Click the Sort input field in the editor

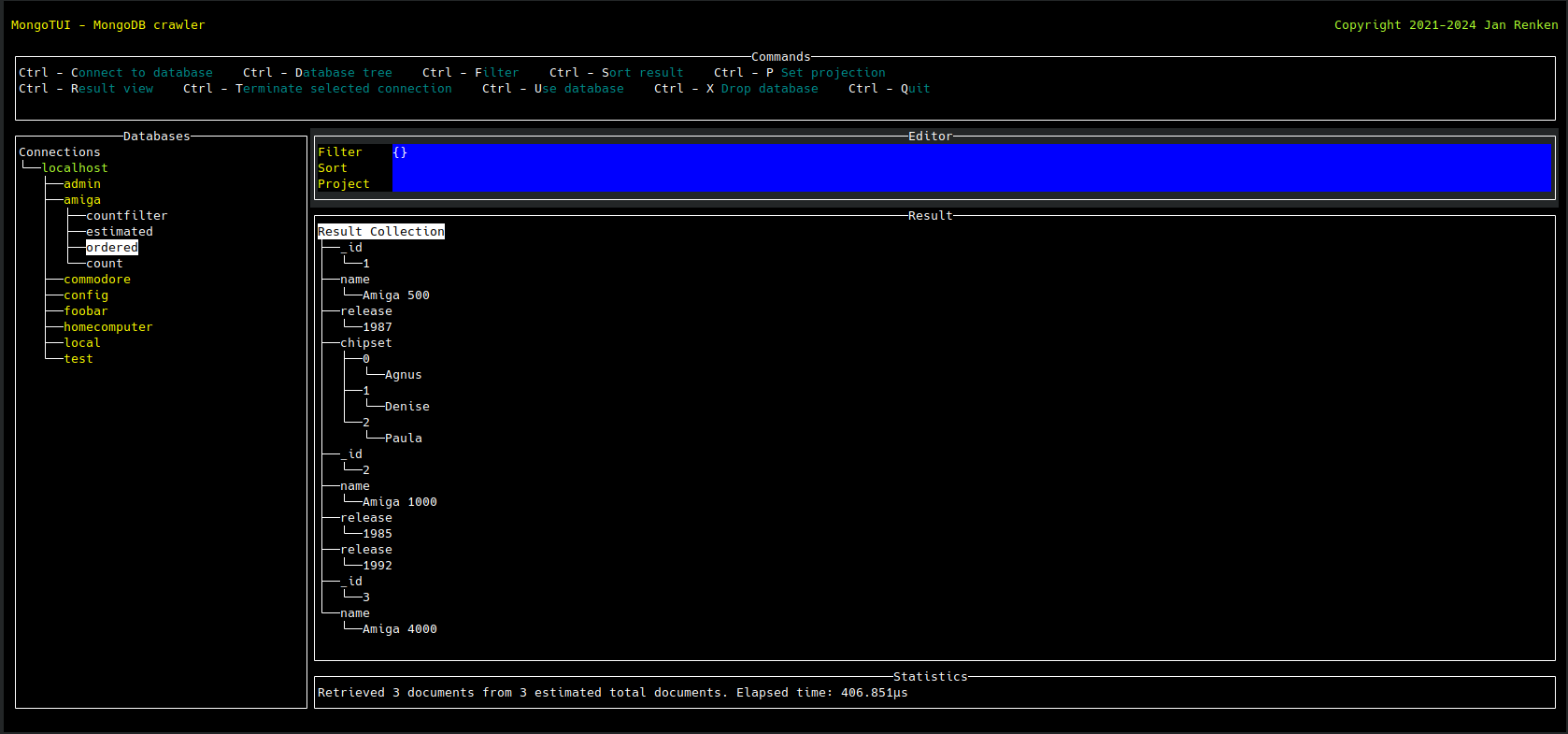click(972, 168)
